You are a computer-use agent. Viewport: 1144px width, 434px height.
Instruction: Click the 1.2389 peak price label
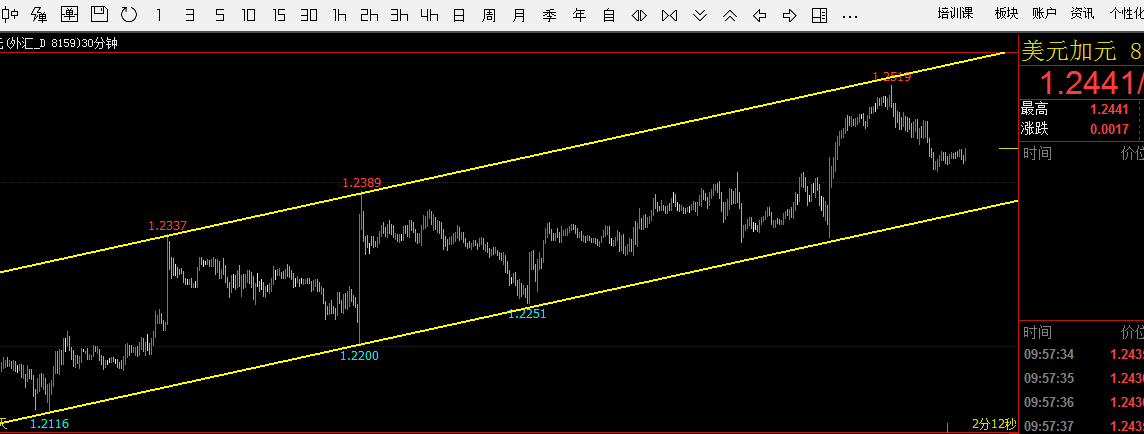pos(362,183)
